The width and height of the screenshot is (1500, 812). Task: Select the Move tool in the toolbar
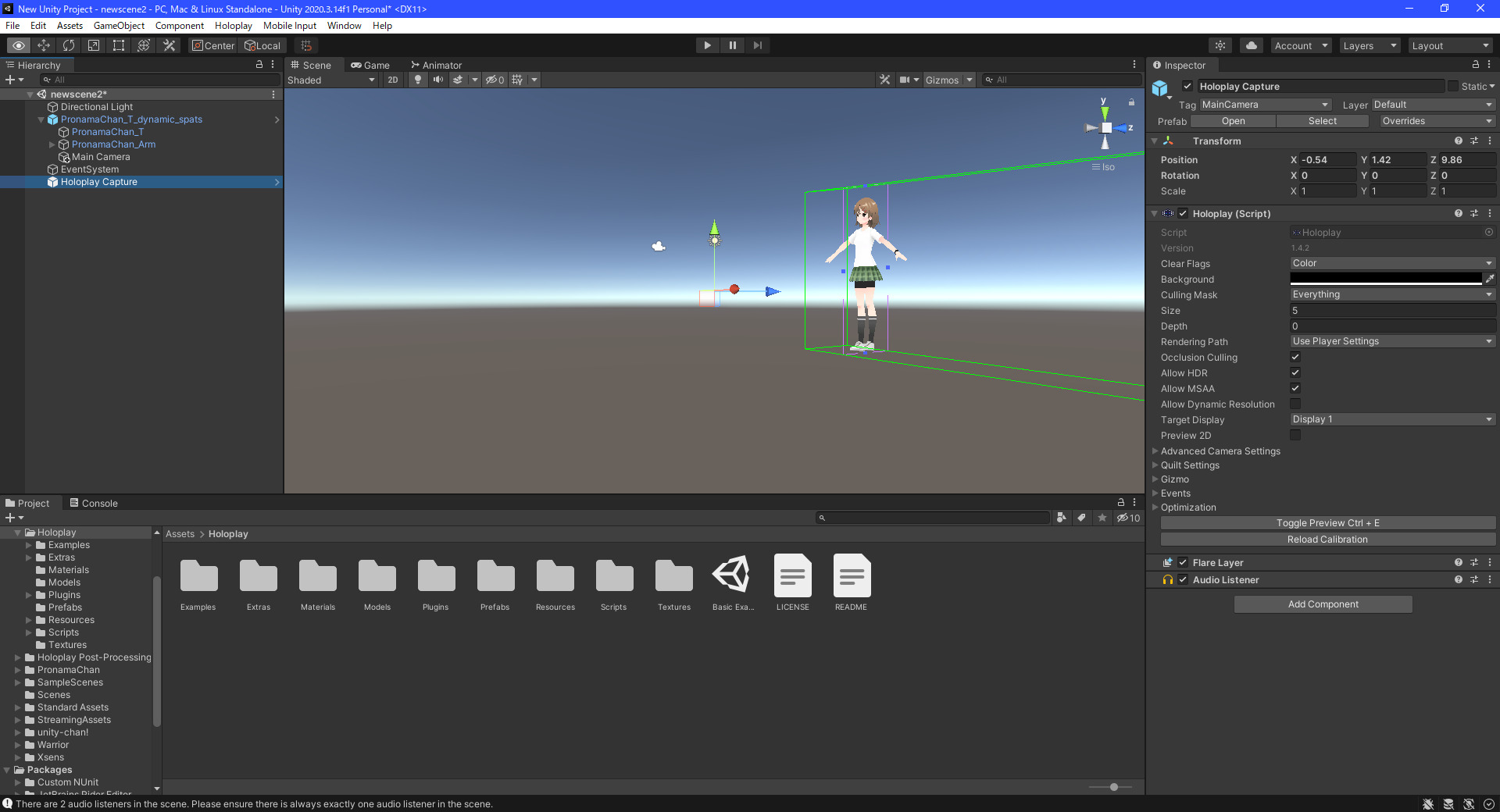[44, 45]
